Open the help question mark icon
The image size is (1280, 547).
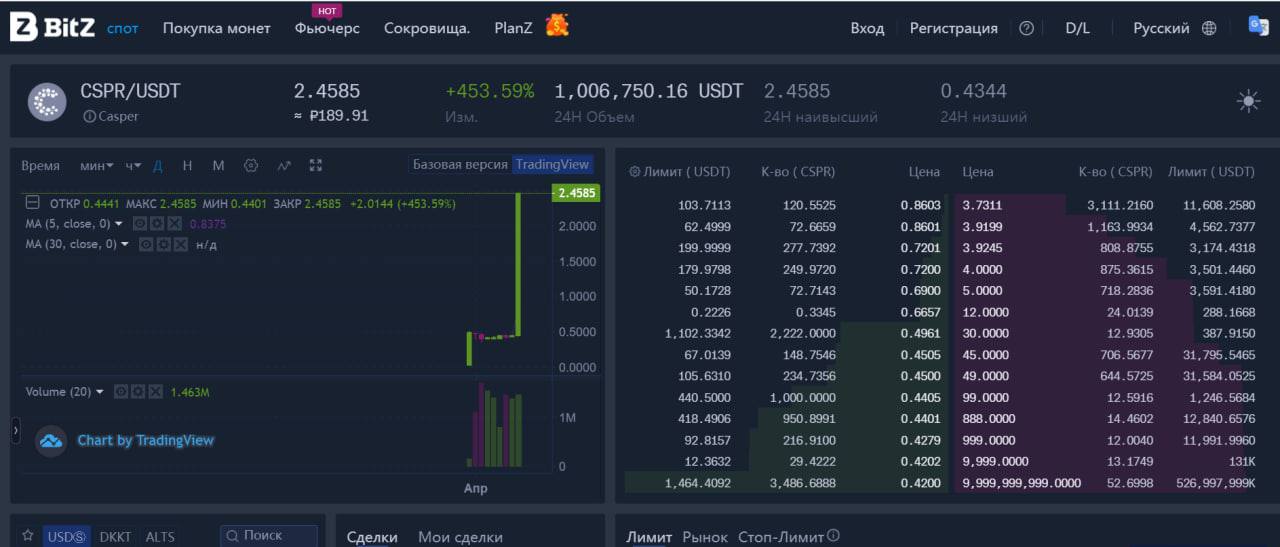coord(1026,28)
